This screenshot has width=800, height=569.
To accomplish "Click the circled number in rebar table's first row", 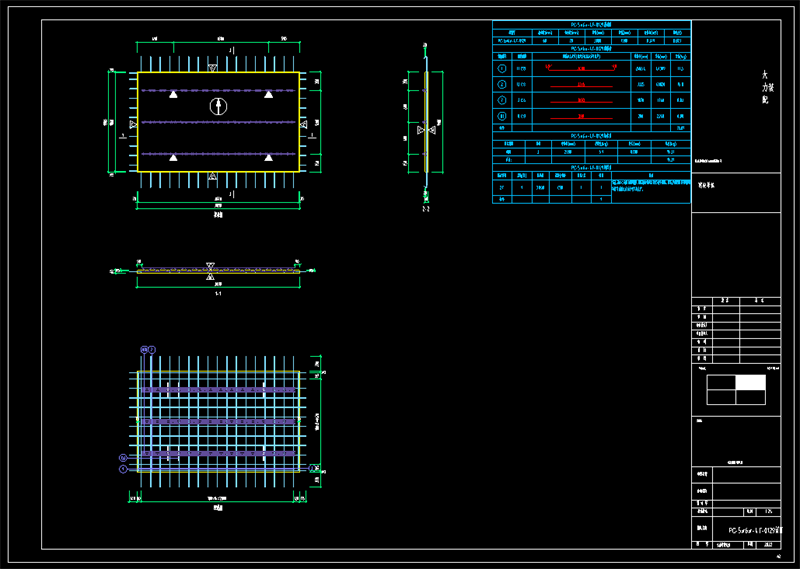I will pos(502,68).
